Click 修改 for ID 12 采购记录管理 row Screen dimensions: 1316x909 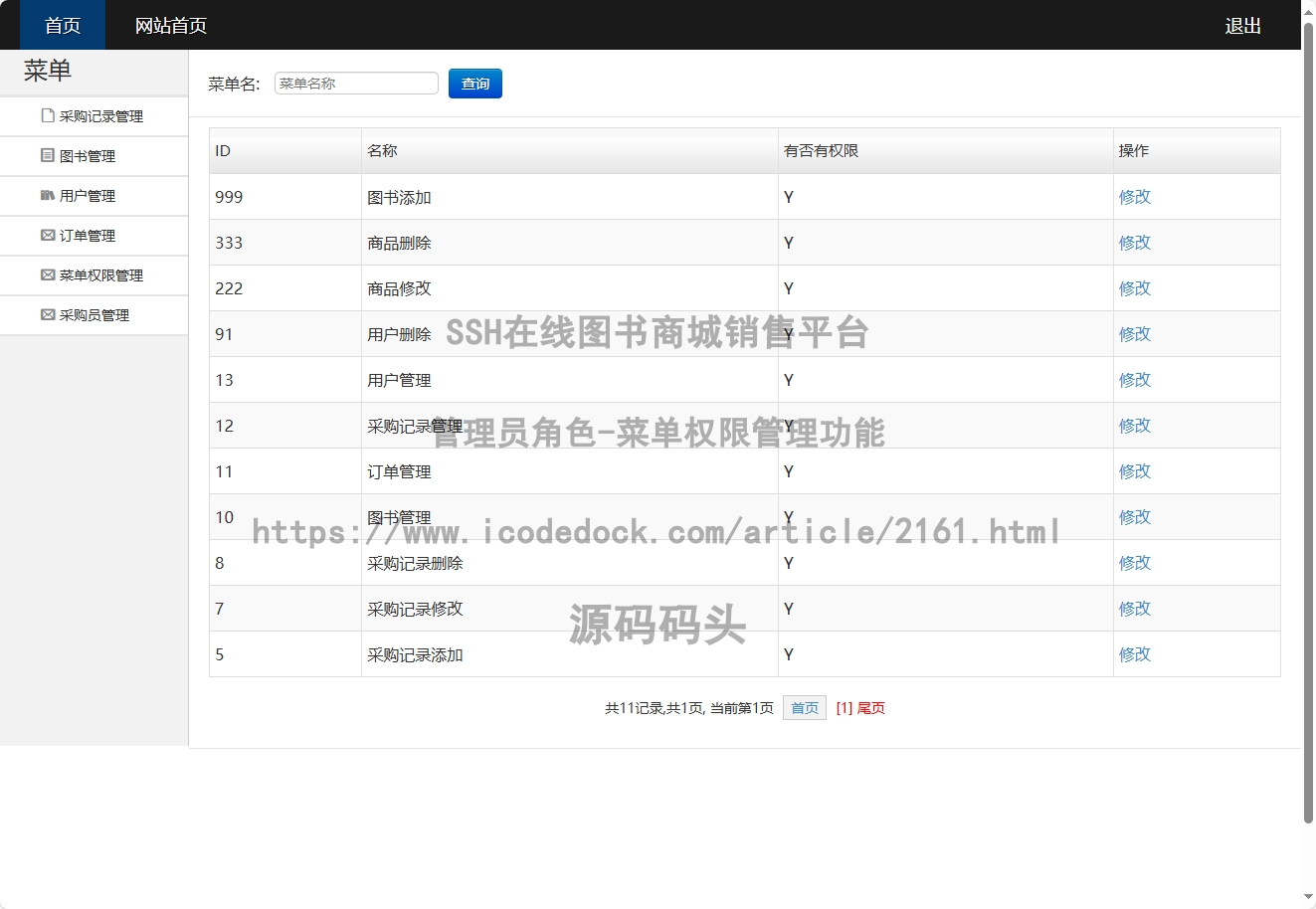(x=1135, y=426)
